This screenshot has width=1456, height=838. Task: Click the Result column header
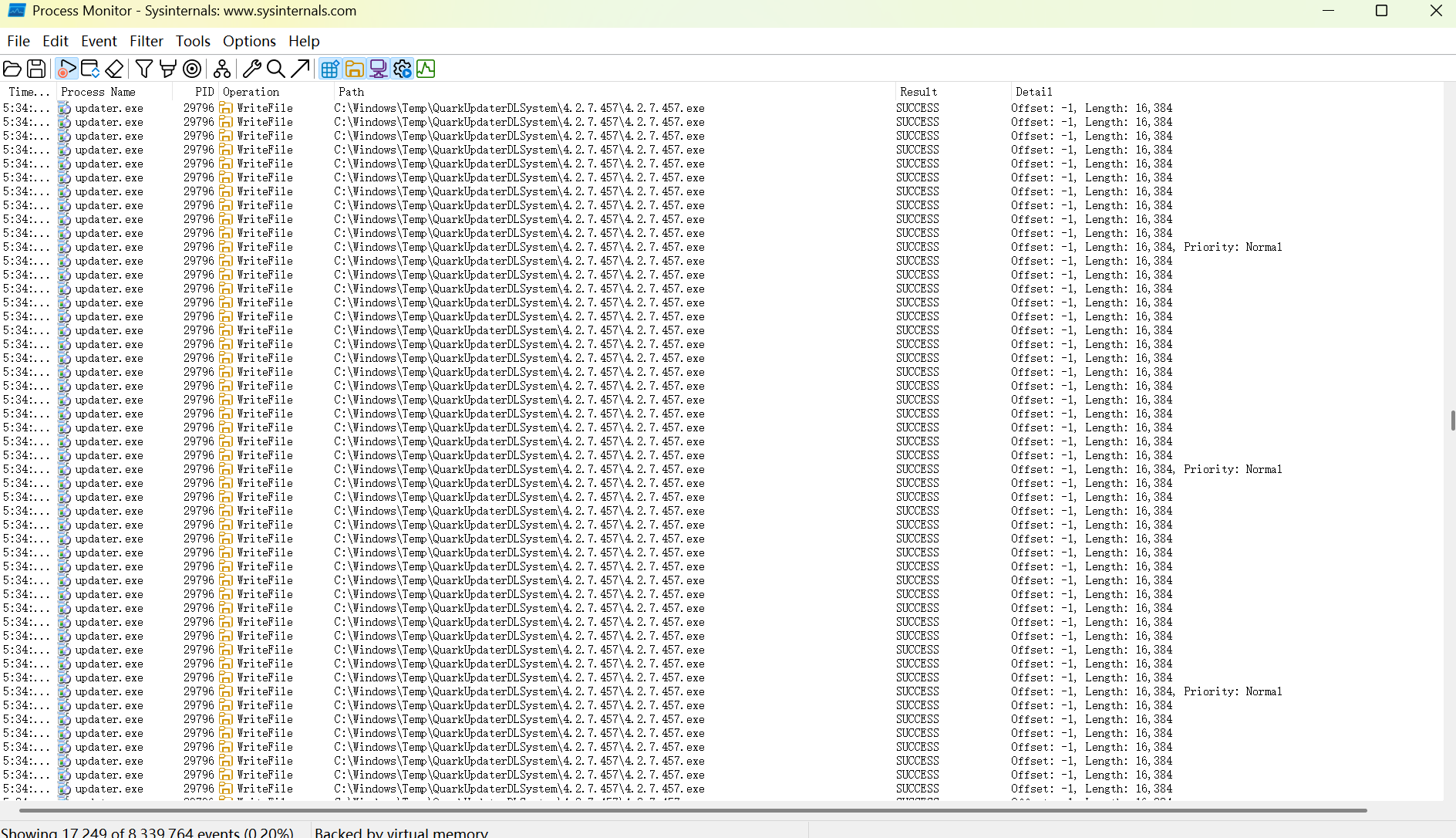coord(952,92)
